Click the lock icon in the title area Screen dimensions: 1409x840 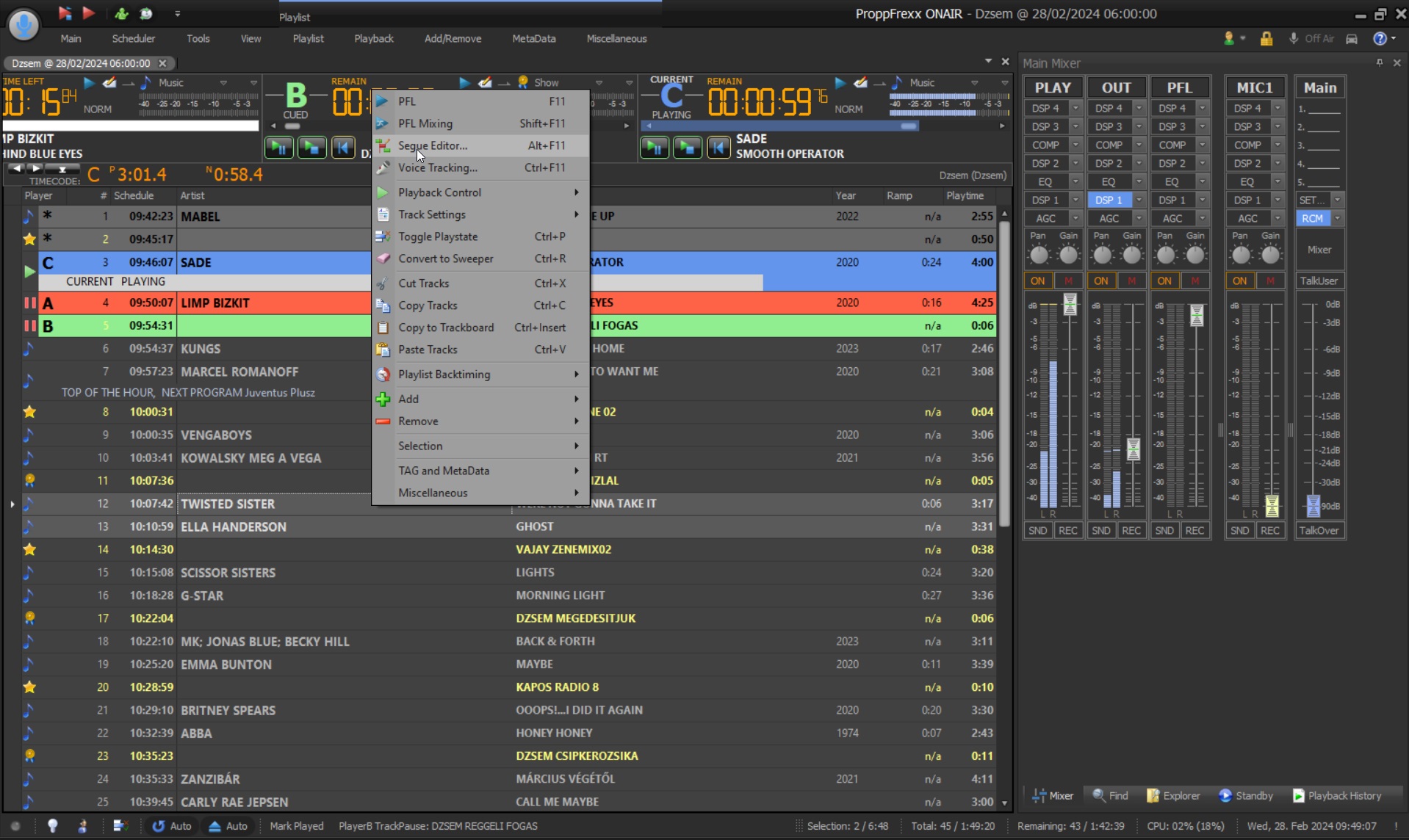pos(1266,39)
